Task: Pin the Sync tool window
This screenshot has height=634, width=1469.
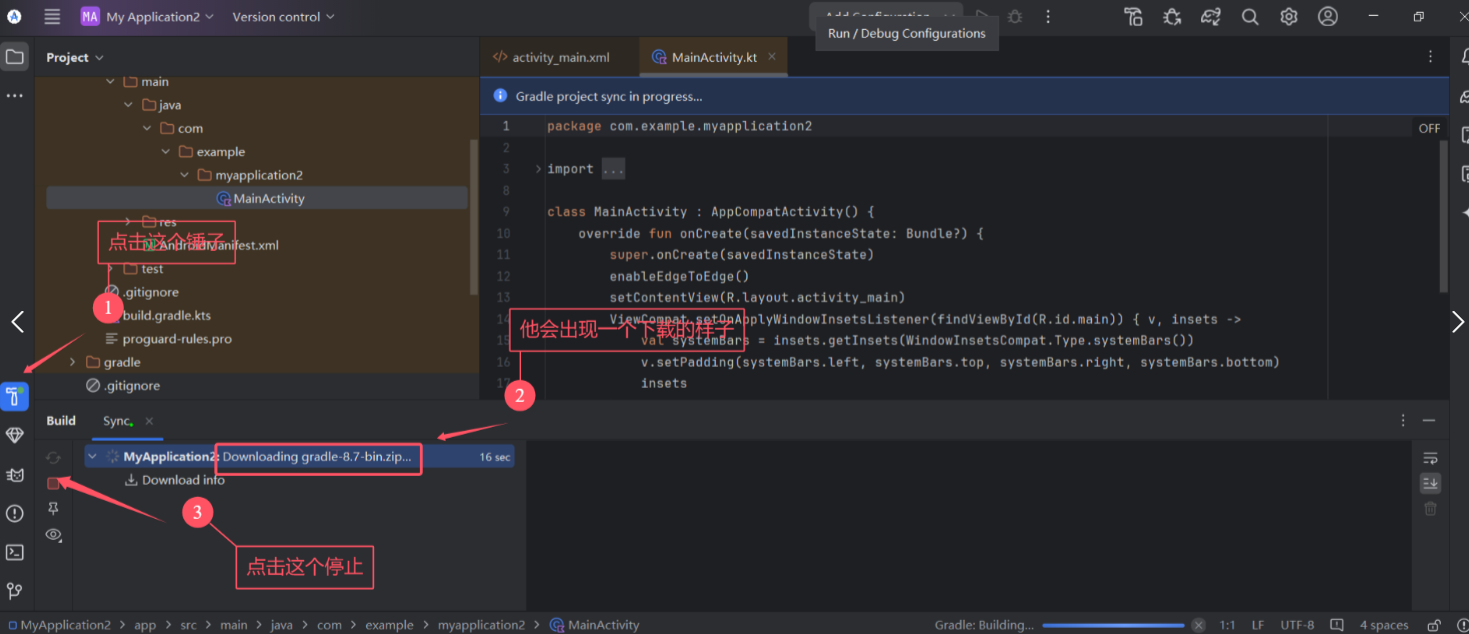Action: pos(54,509)
